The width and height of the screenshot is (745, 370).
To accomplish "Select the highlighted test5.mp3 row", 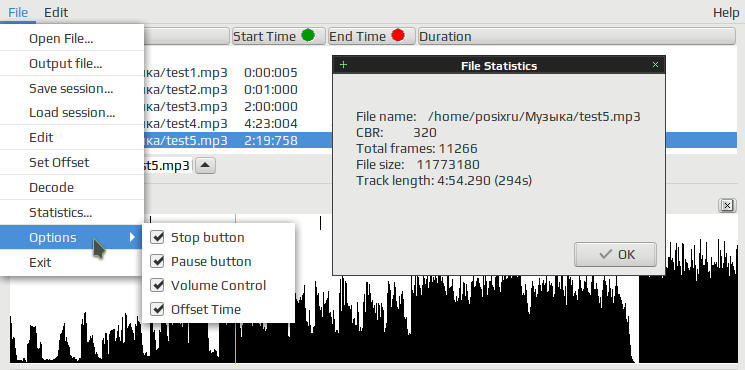I will (238, 141).
